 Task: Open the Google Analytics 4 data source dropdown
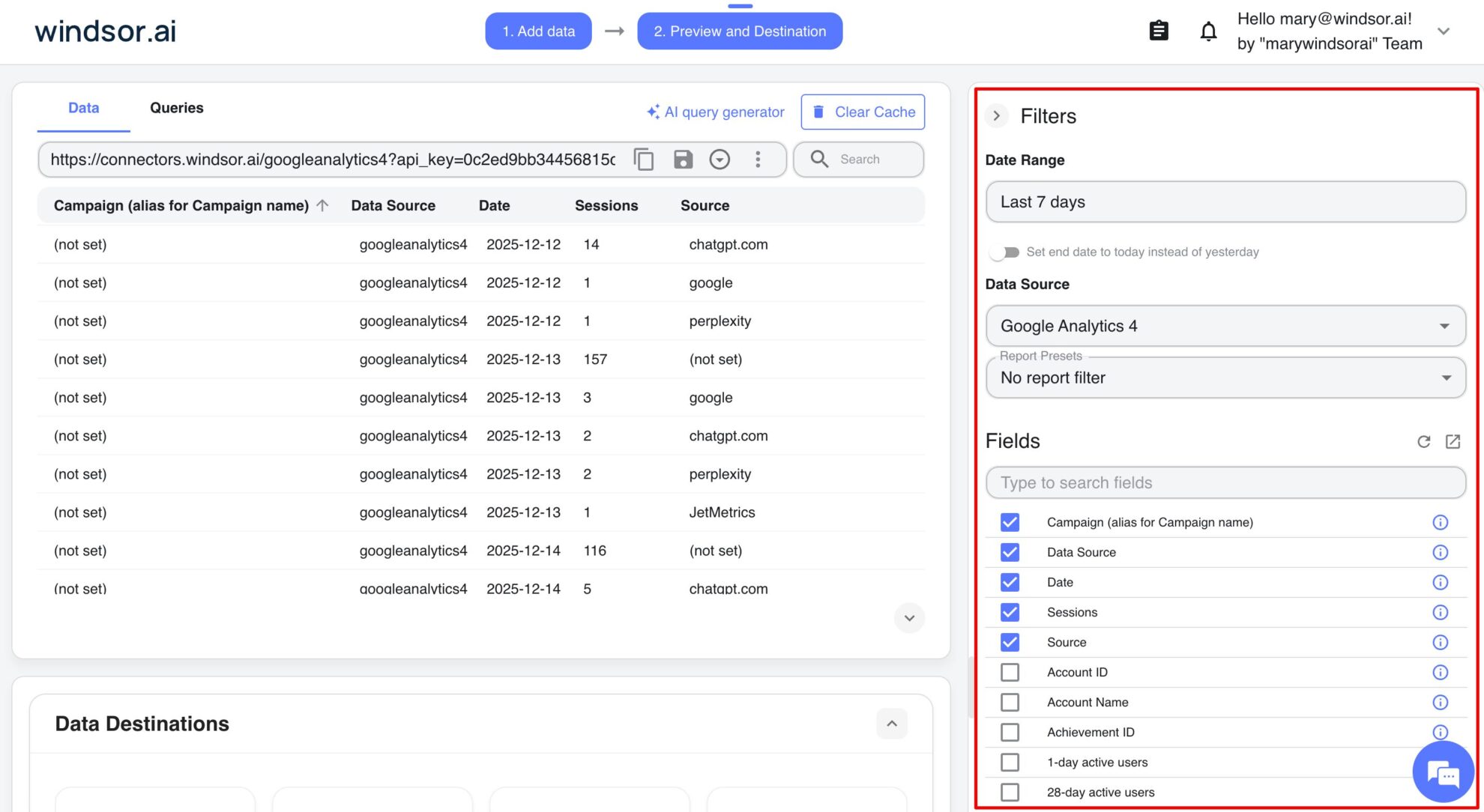(x=1225, y=326)
